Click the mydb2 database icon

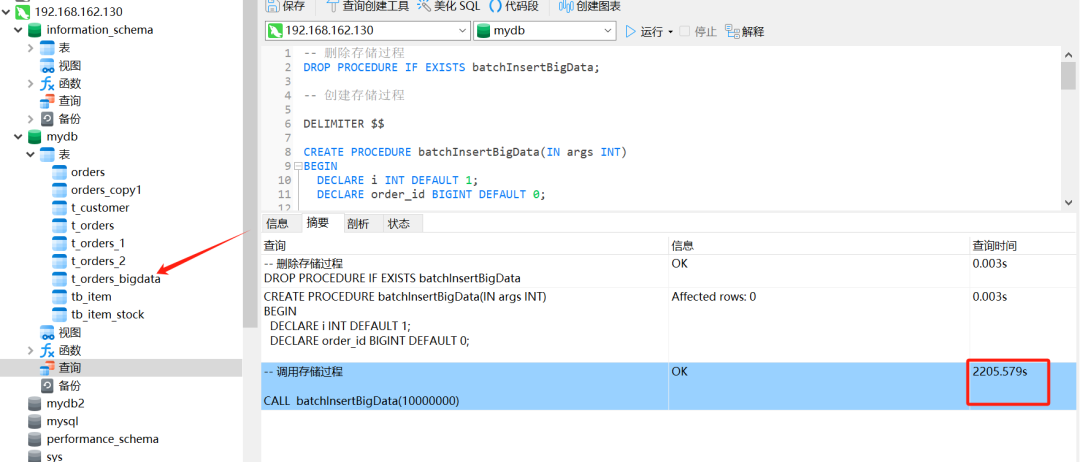pyautogui.click(x=34, y=403)
